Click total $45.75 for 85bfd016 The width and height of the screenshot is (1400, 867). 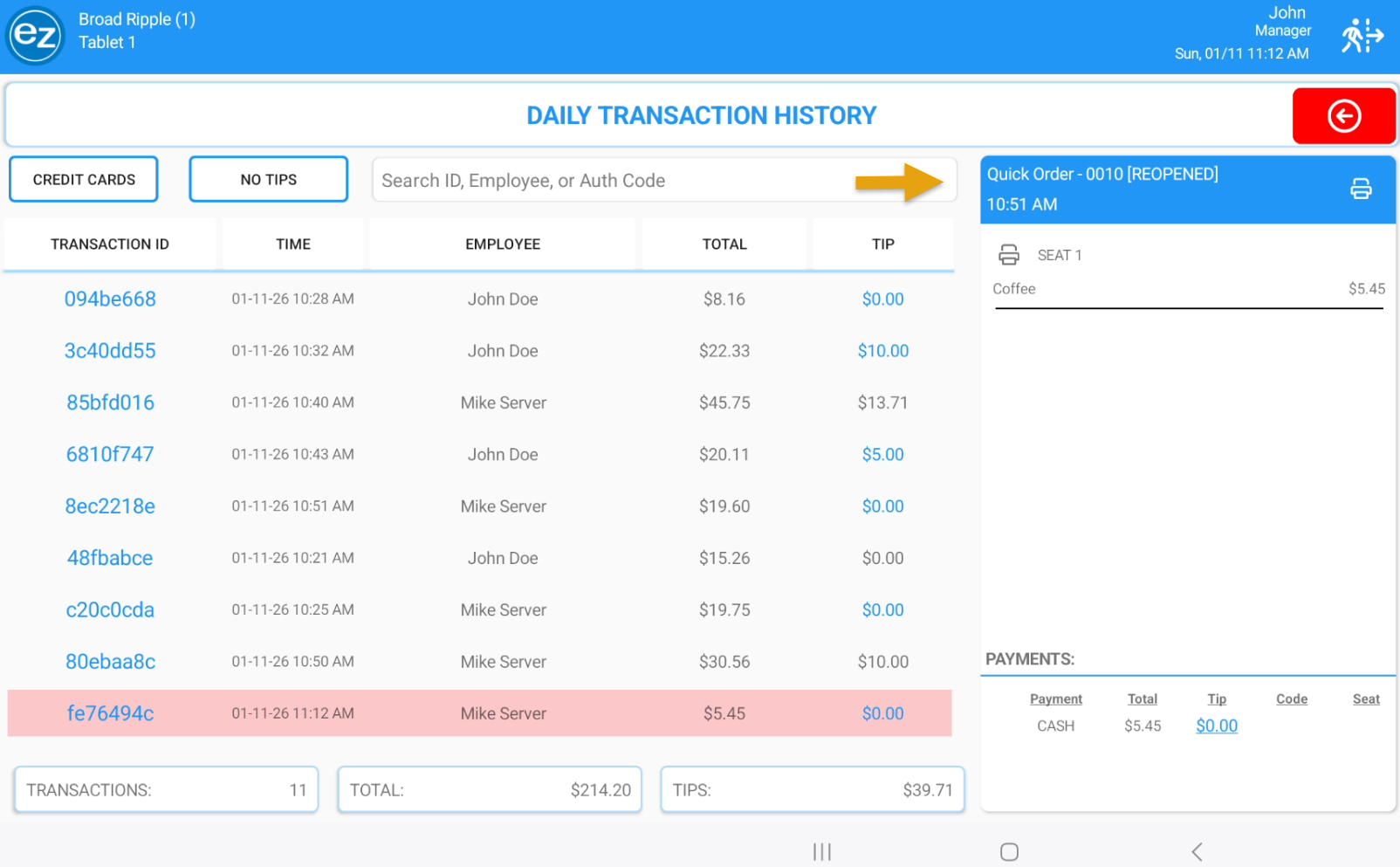click(724, 403)
